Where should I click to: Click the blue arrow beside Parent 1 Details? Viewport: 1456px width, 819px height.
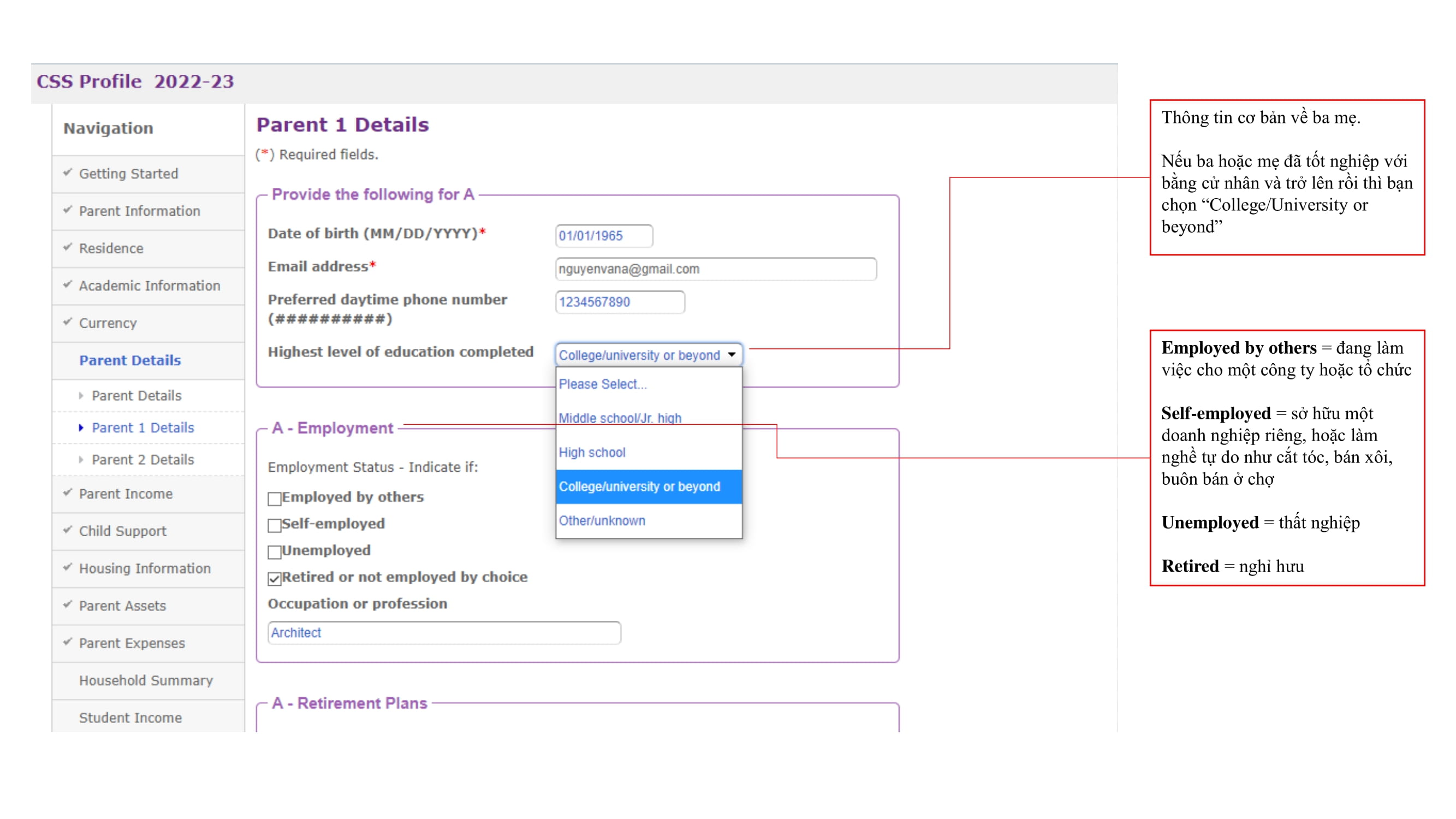(81, 428)
